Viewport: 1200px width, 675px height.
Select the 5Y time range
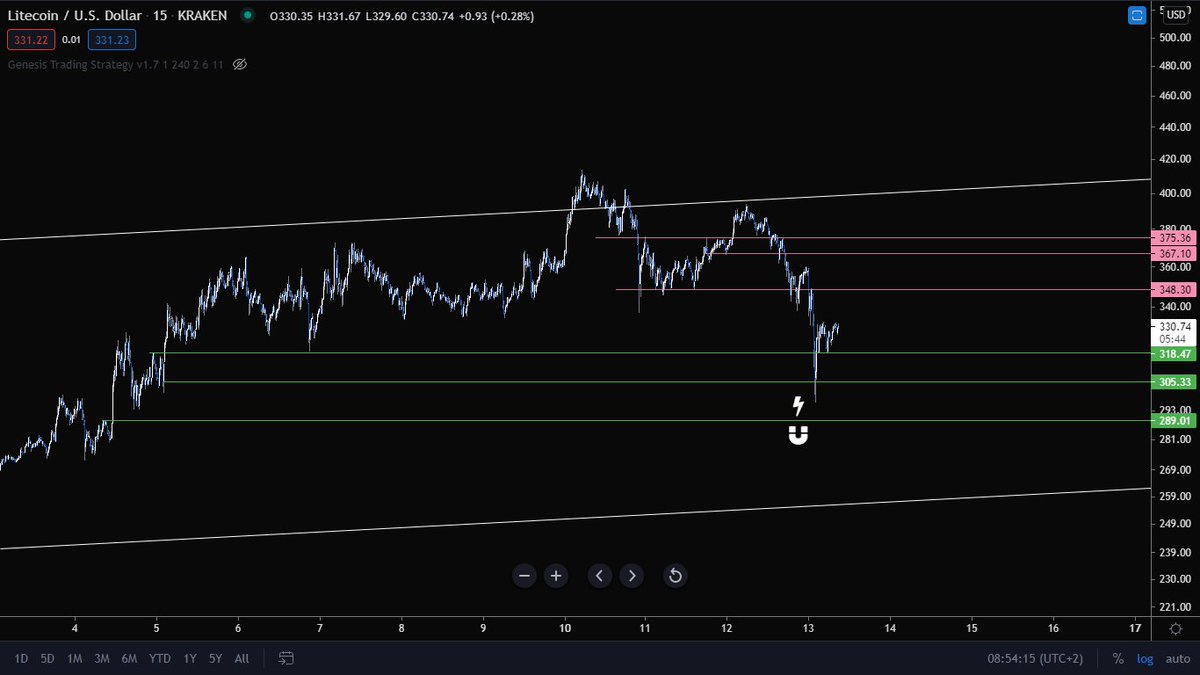point(215,658)
